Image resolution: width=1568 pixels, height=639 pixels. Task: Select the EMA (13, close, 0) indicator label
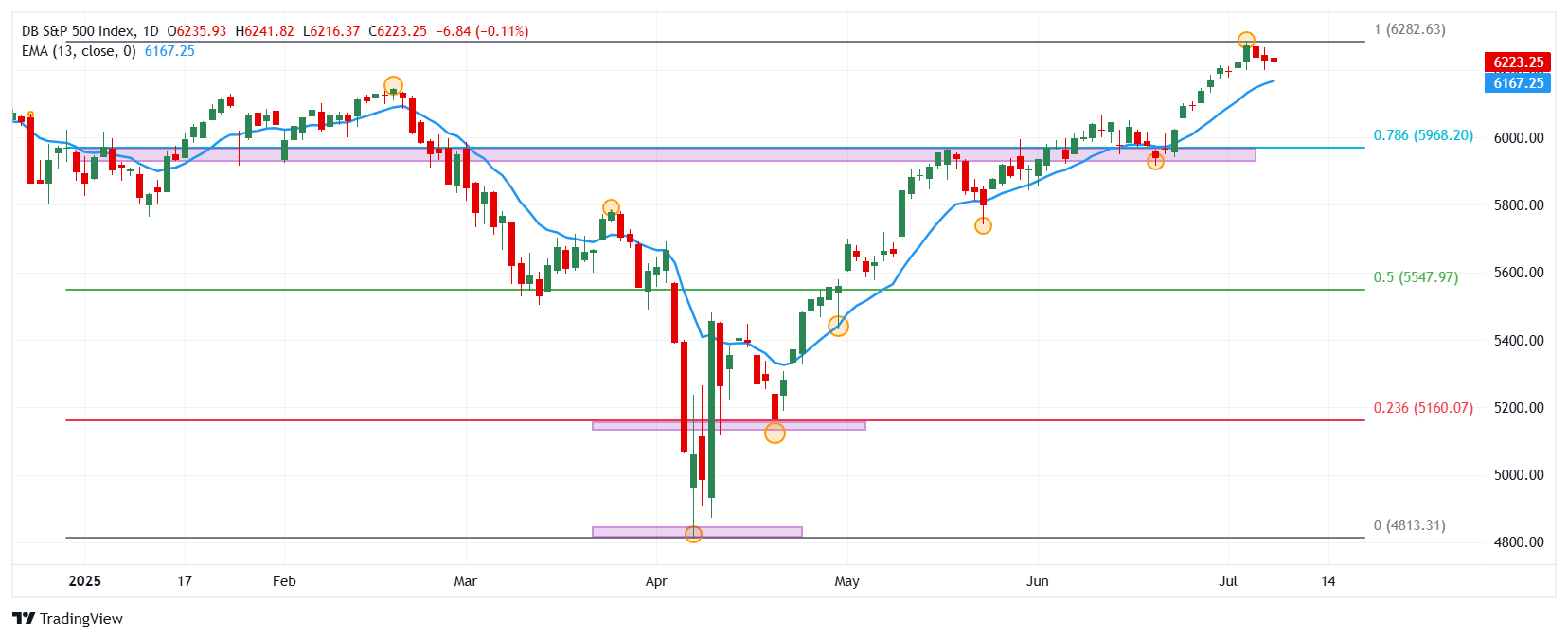click(79, 51)
